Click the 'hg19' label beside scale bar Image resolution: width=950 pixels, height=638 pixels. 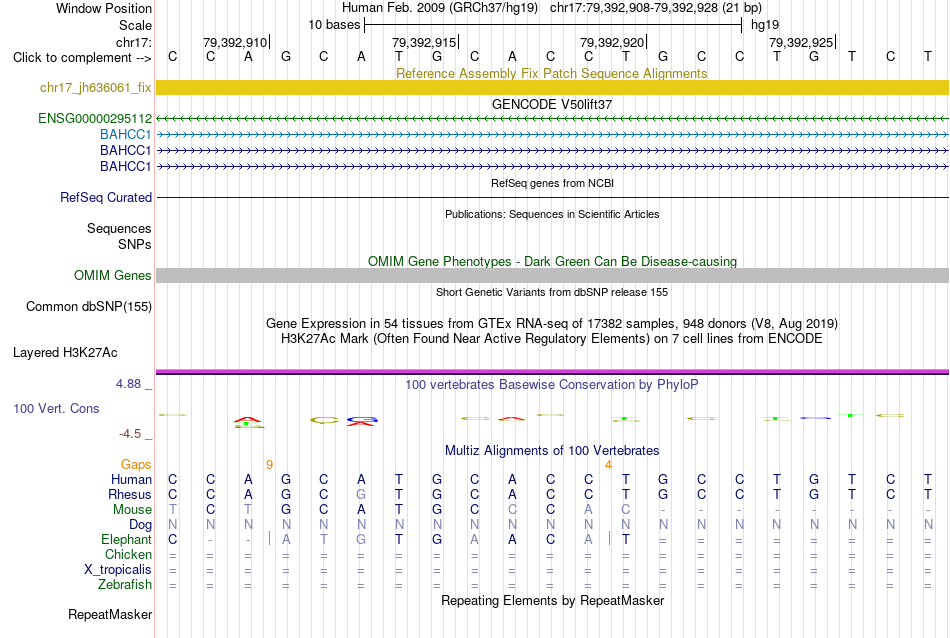(x=765, y=25)
